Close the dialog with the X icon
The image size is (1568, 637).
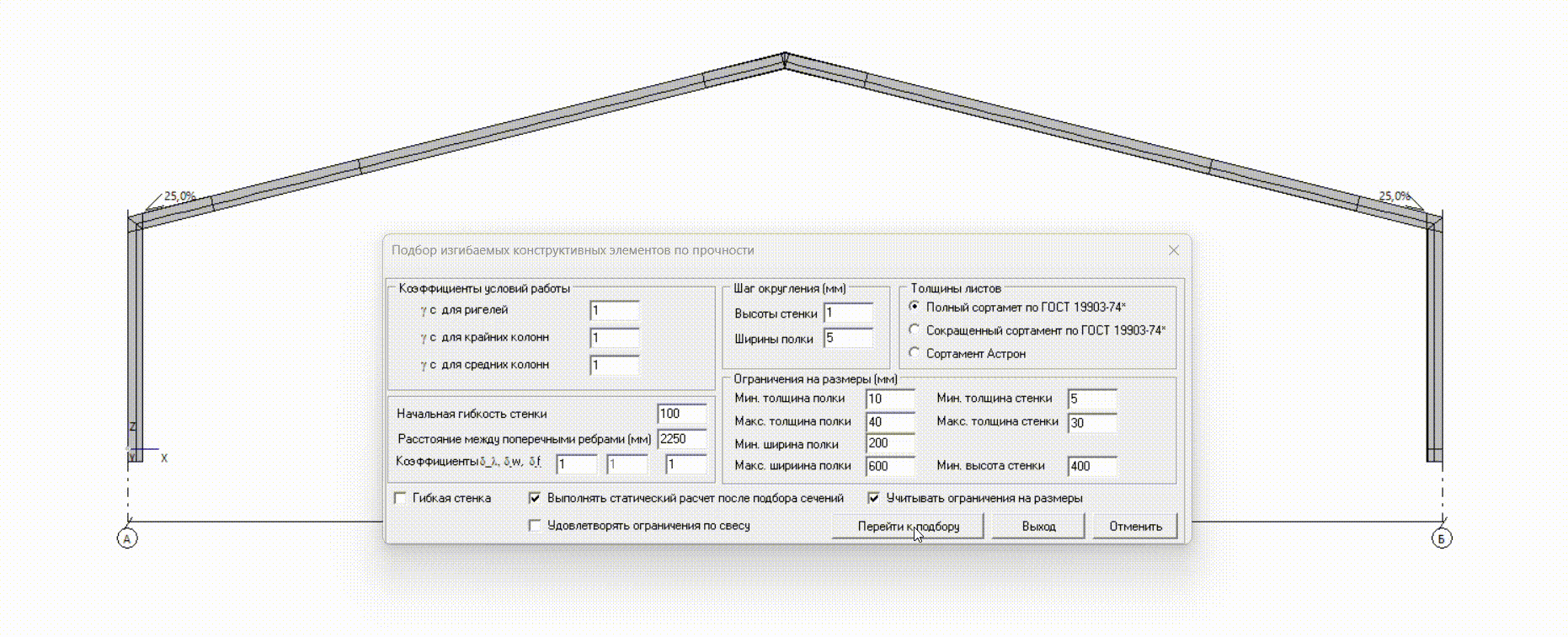click(x=1174, y=250)
